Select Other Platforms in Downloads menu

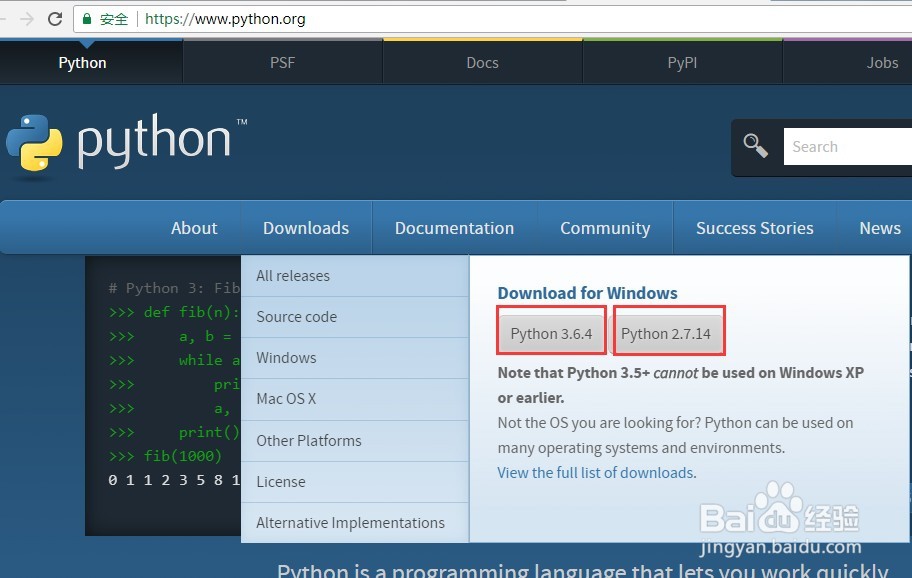tap(355, 441)
